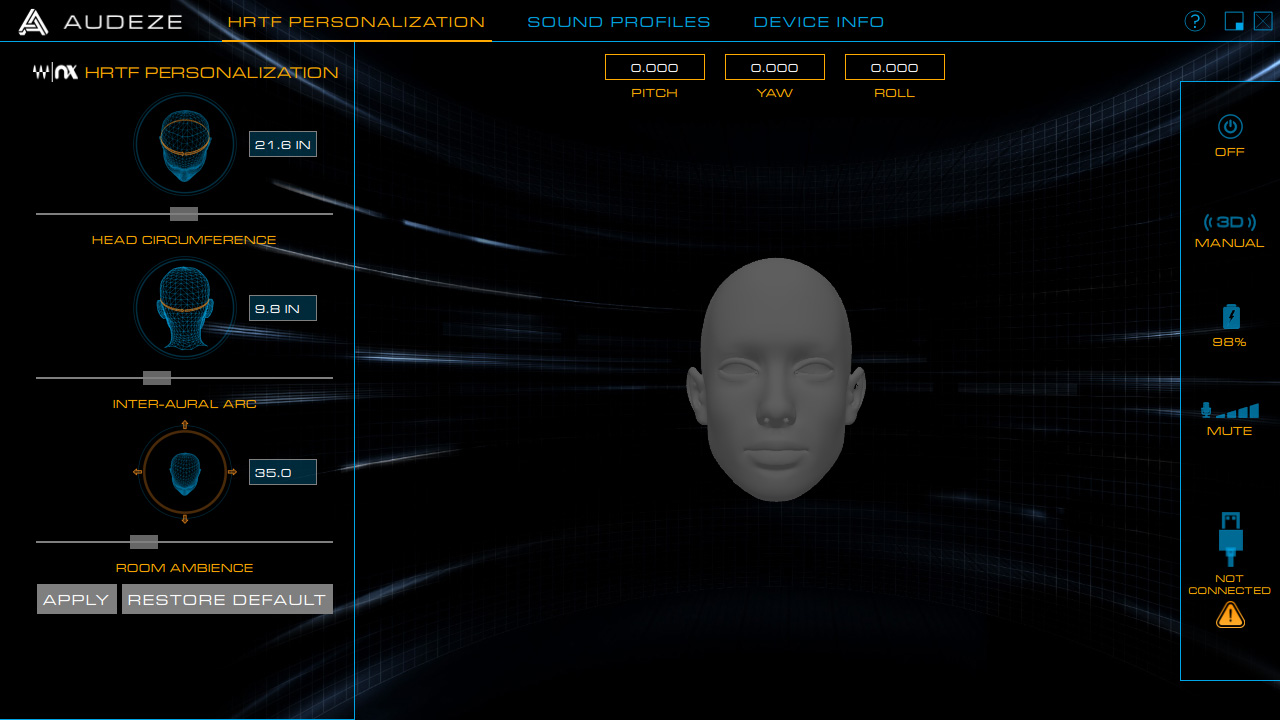Viewport: 1280px width, 720px height.
Task: Apply the HRTF settings
Action: tap(77, 599)
